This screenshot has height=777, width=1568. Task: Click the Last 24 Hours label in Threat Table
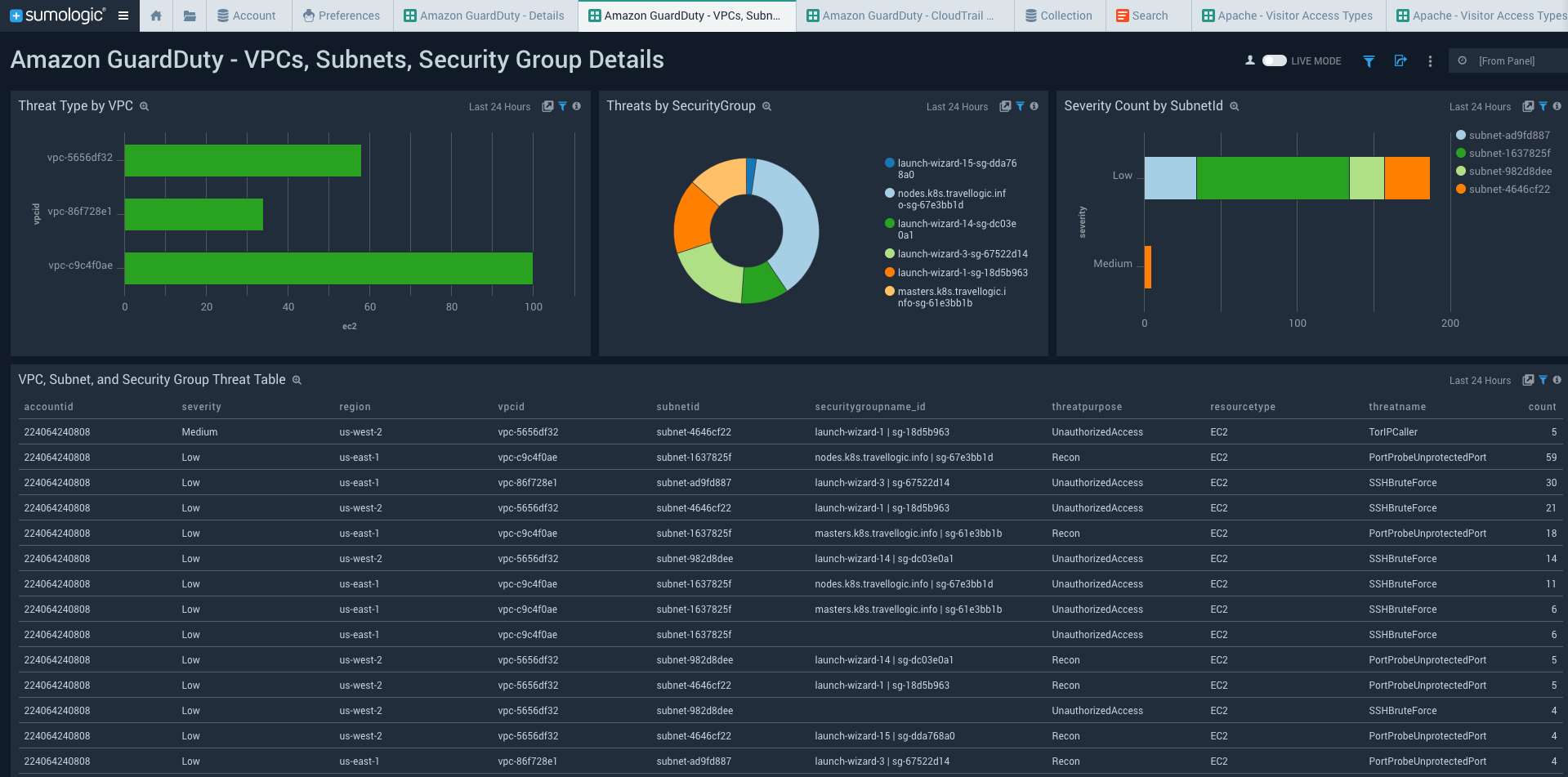1480,381
